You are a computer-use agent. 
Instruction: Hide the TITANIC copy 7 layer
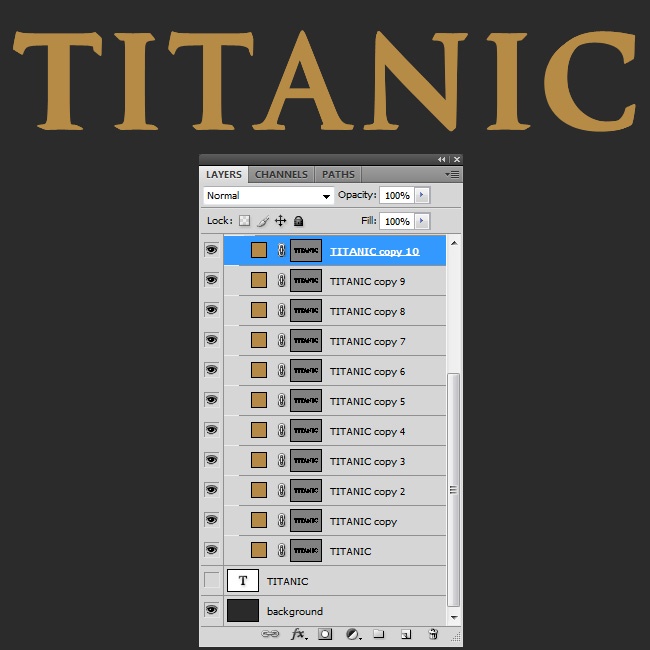[x=211, y=340]
